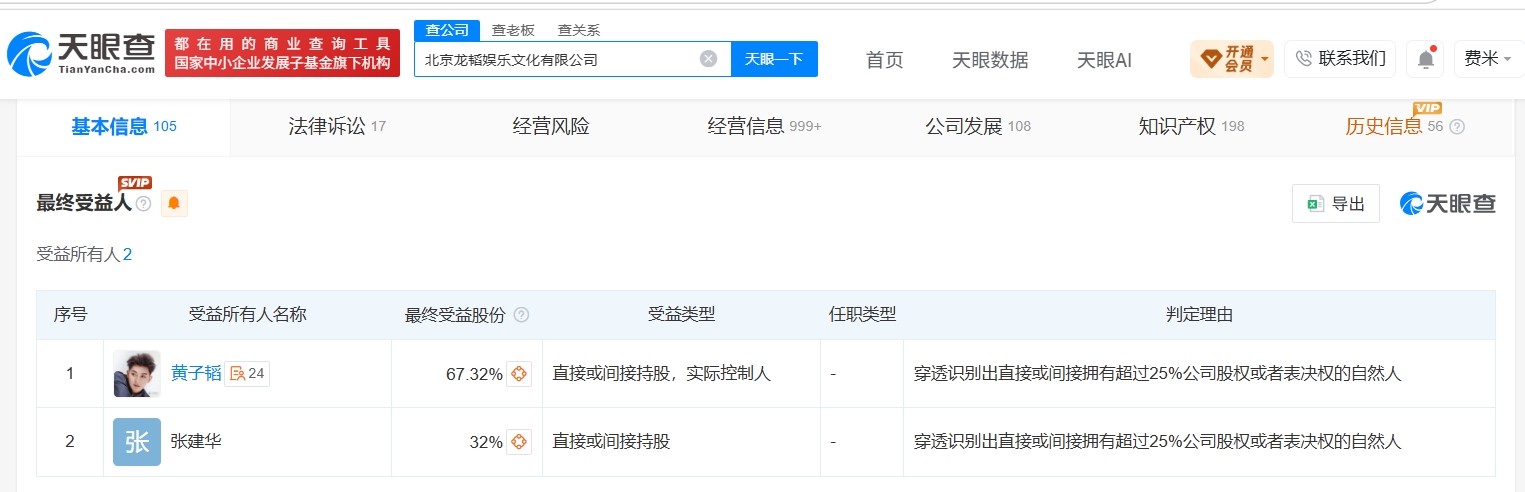Open help icon next to 最终受益股份 header
Viewport: 1525px width, 492px height.
coord(521,315)
